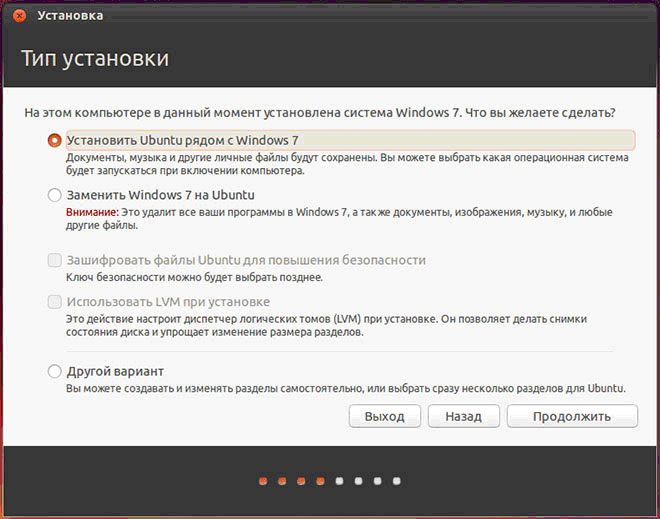Click the question text about Windows 7

pyautogui.click(x=320, y=113)
